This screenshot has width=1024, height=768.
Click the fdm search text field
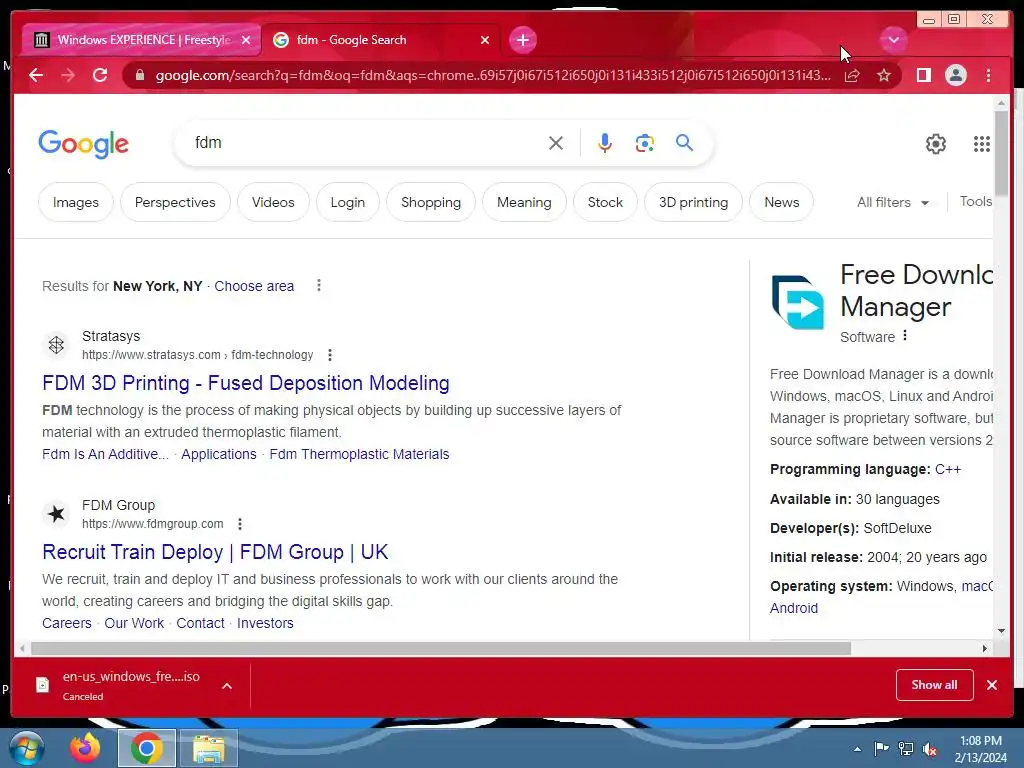click(x=366, y=143)
